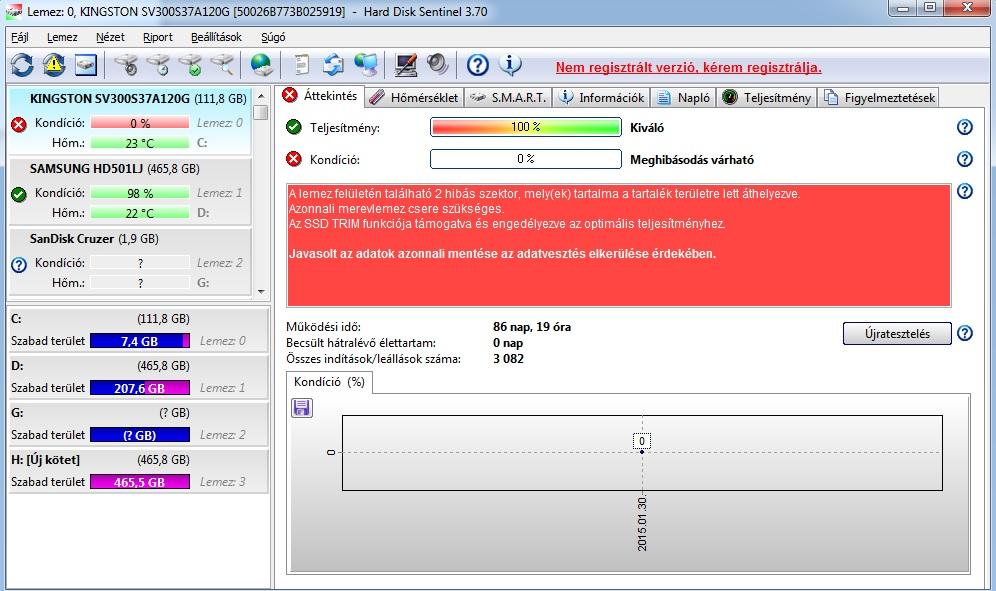This screenshot has width=996, height=591.
Task: Click the disk list scroll up arrow
Action: pos(260,96)
